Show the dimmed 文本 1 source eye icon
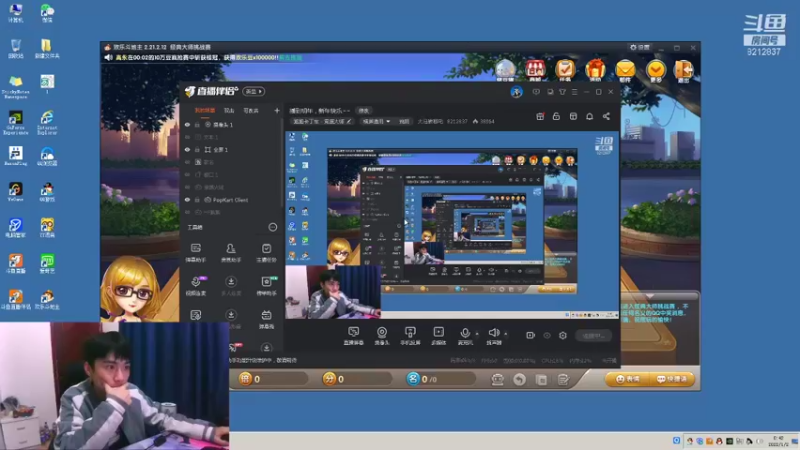The image size is (800, 450). coord(187,137)
